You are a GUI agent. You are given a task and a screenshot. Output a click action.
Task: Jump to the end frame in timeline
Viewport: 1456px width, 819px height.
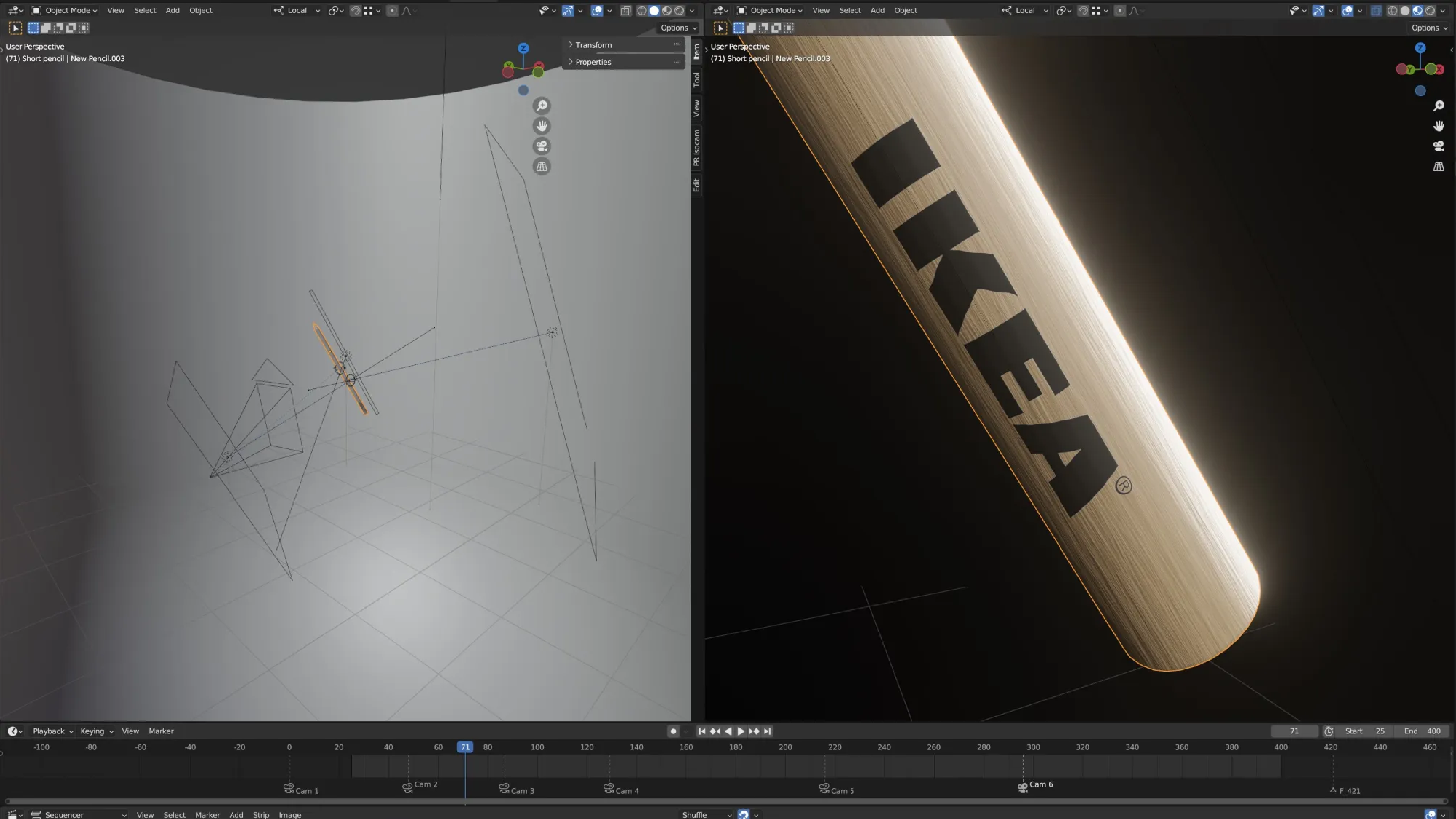(768, 731)
